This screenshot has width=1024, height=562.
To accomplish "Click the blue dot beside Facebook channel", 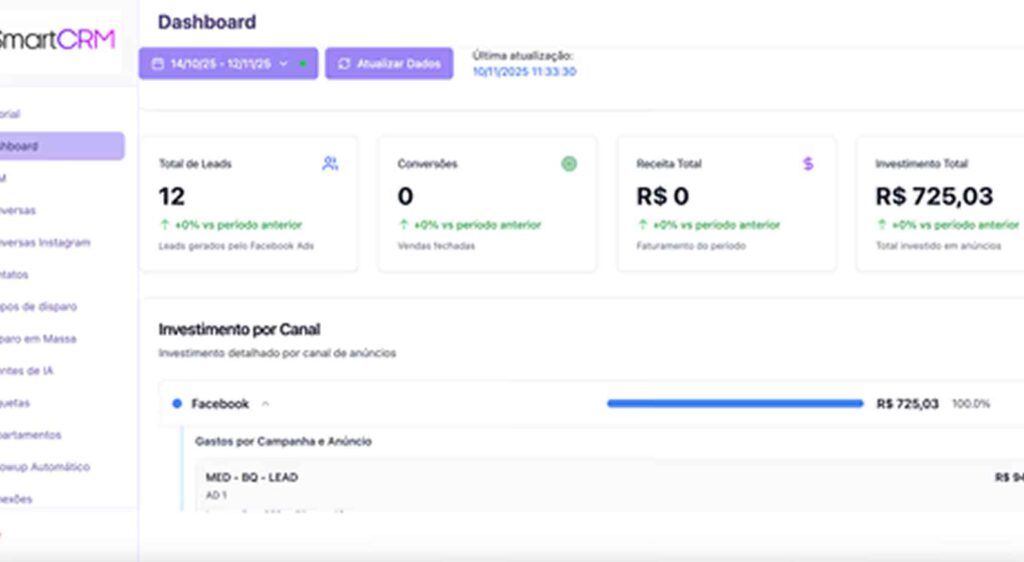I will 177,404.
